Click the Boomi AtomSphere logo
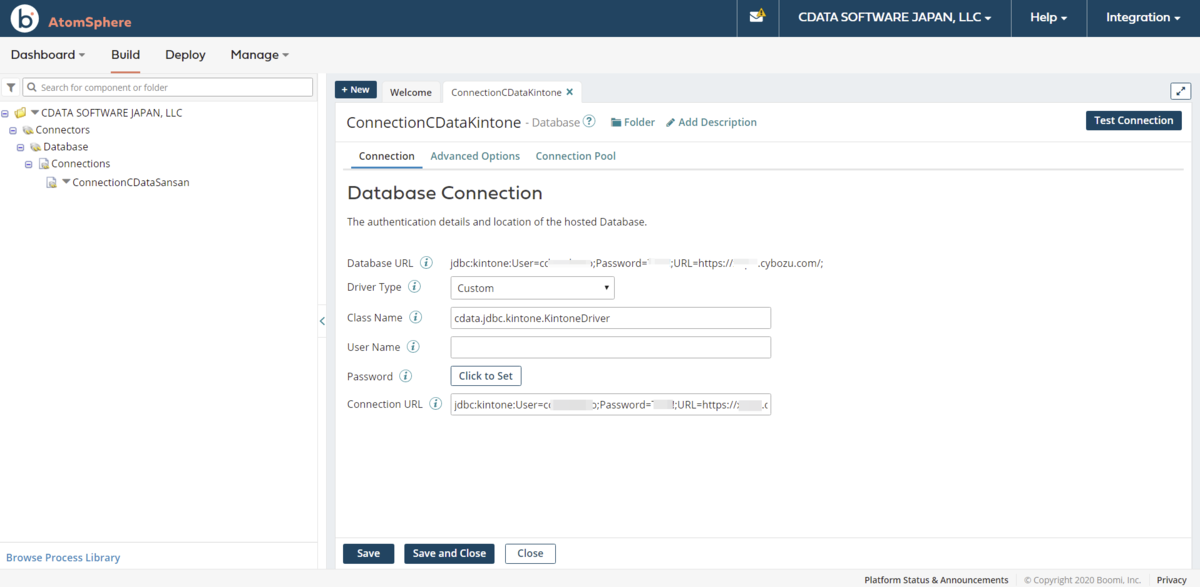Image resolution: width=1200 pixels, height=587 pixels. click(71, 19)
